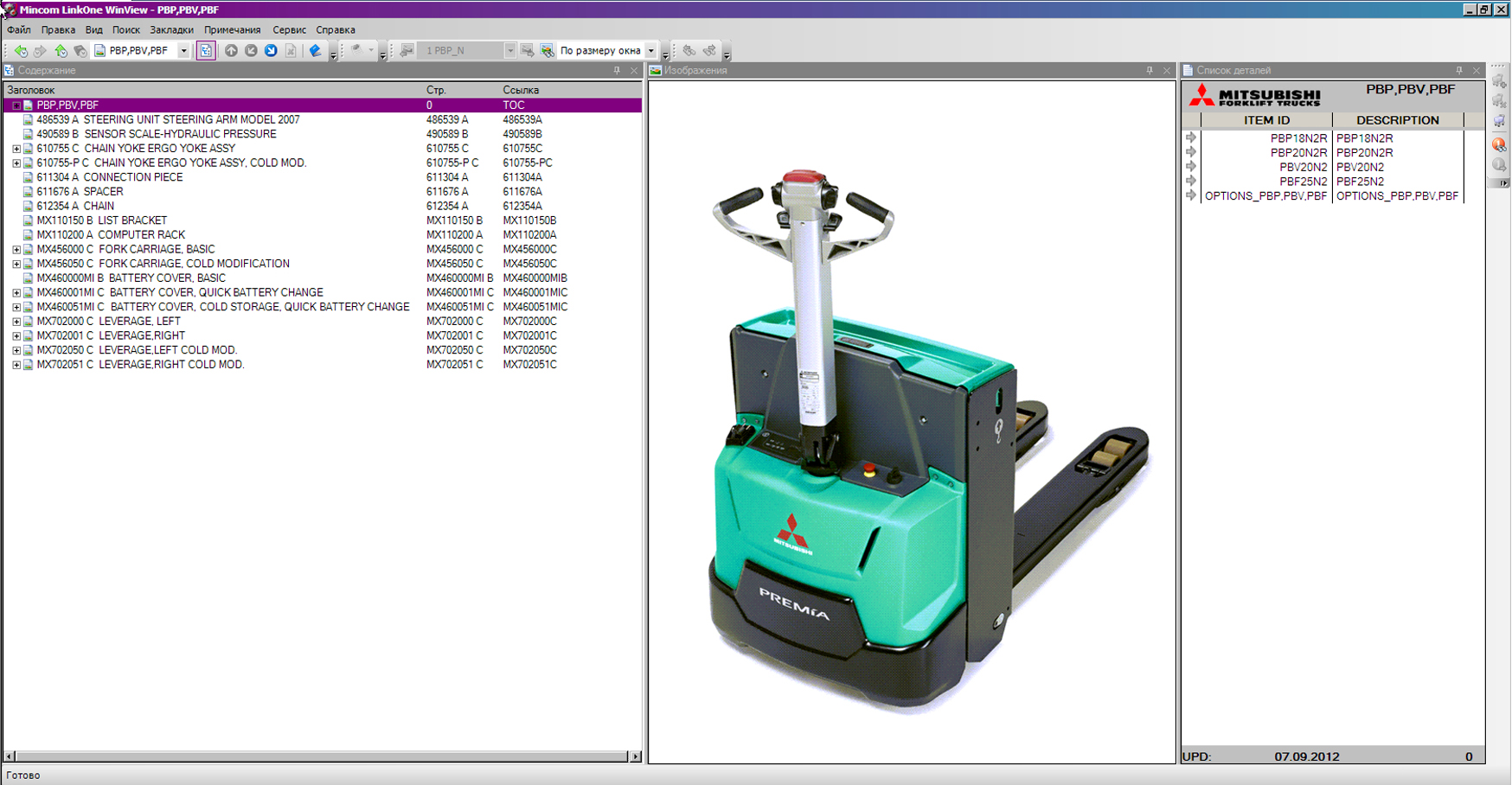This screenshot has height=785, width=1512.
Task: Click arrow icon next to PBP18N2R row
Action: point(1191,137)
